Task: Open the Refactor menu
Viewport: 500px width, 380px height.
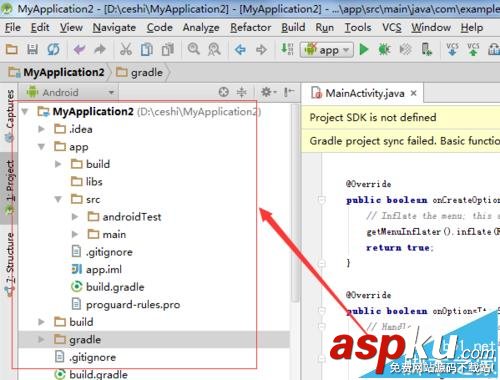Action: point(251,28)
